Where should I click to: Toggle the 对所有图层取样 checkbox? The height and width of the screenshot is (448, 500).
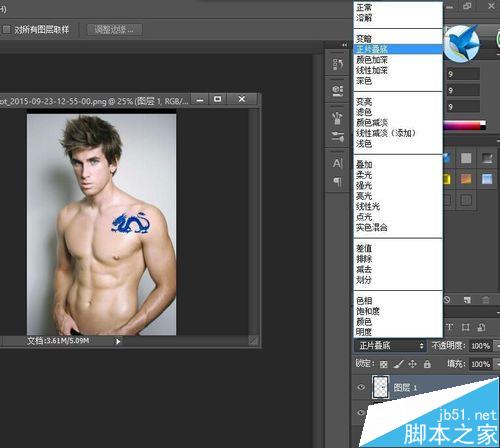pyautogui.click(x=6, y=29)
